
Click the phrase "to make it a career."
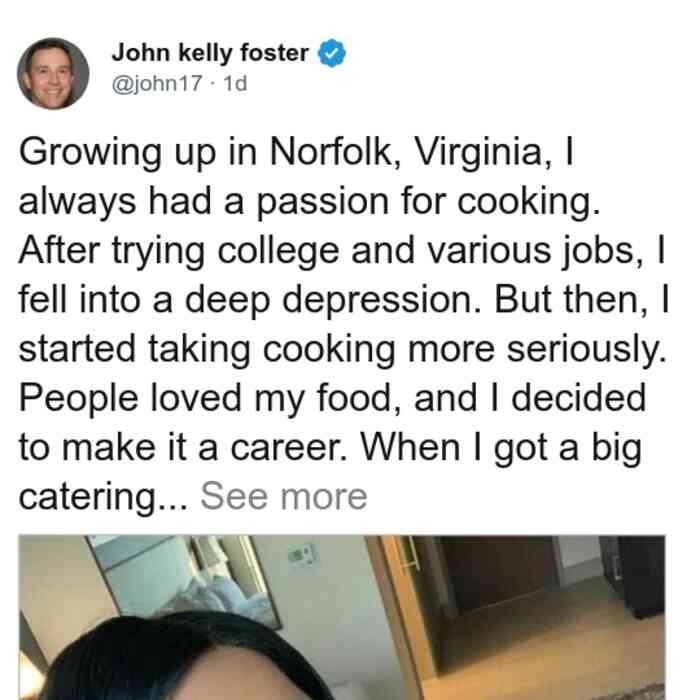pos(183,447)
